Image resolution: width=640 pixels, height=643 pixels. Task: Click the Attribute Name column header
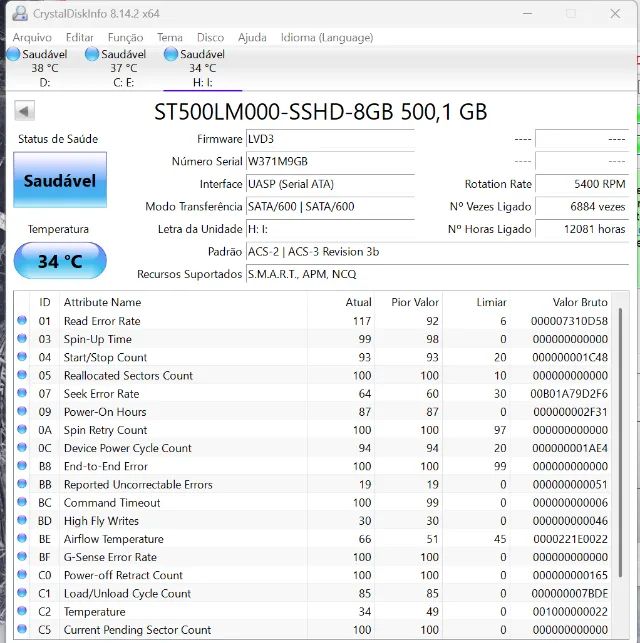point(183,302)
